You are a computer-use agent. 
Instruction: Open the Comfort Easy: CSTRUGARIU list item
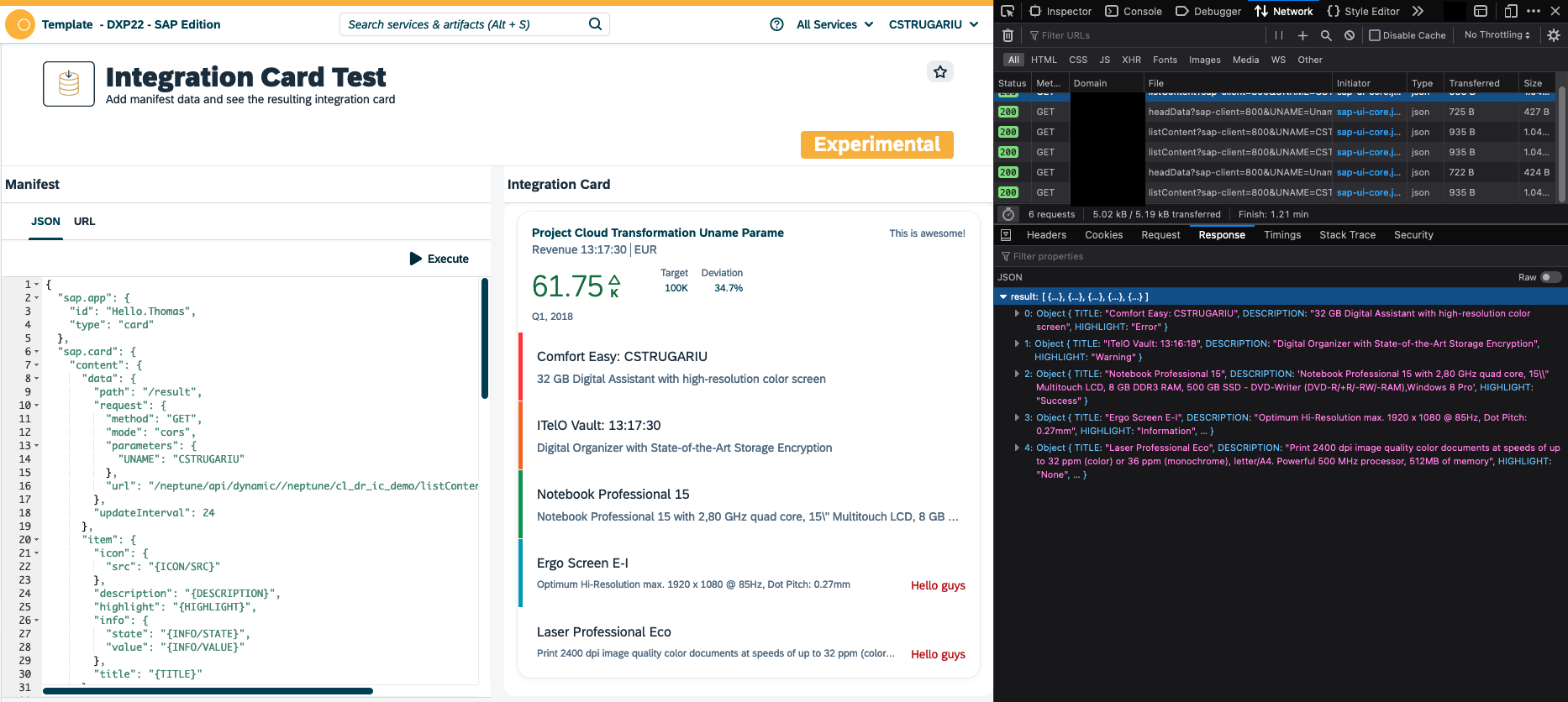748,367
